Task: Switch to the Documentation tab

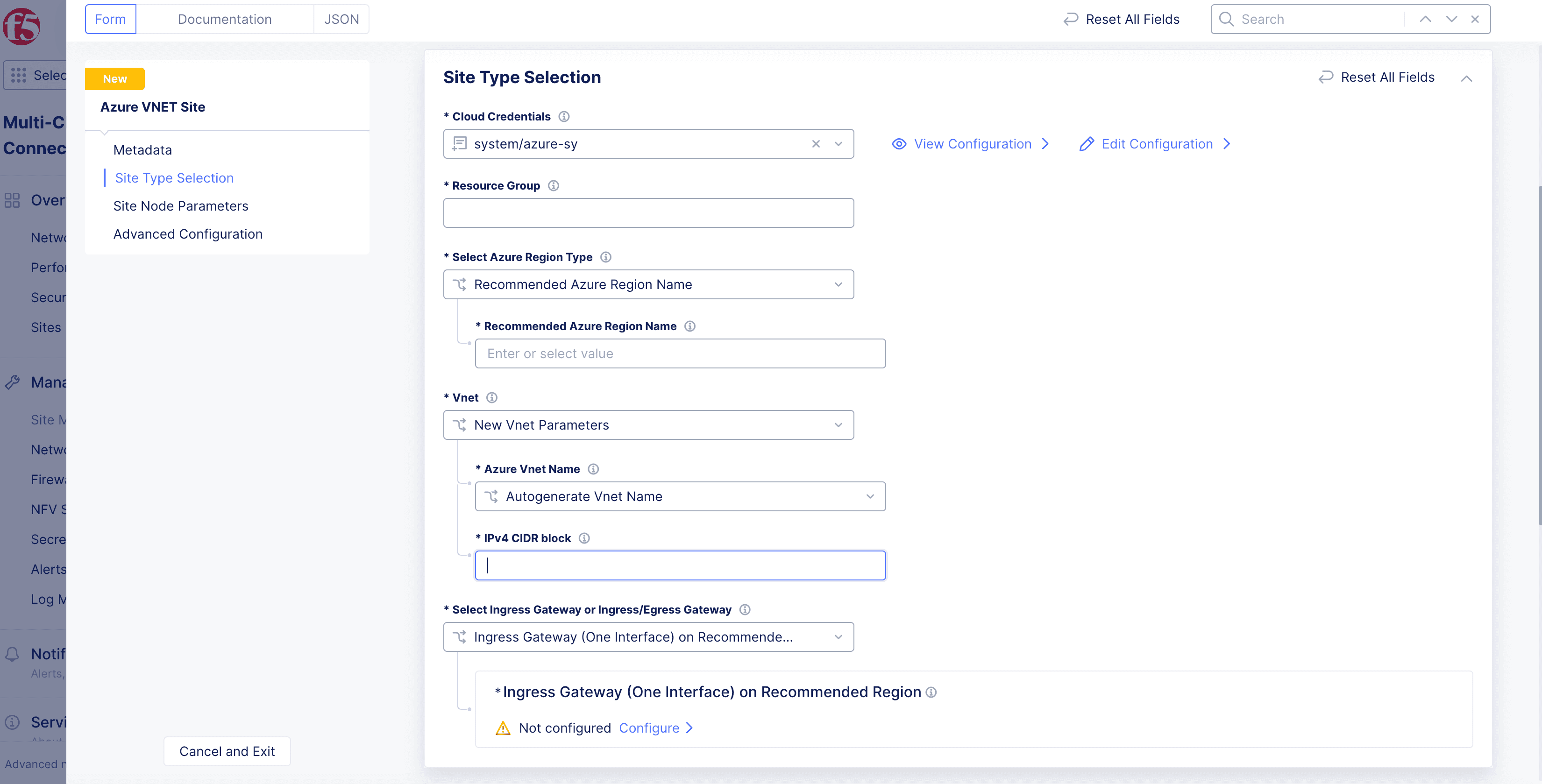Action: coord(225,19)
